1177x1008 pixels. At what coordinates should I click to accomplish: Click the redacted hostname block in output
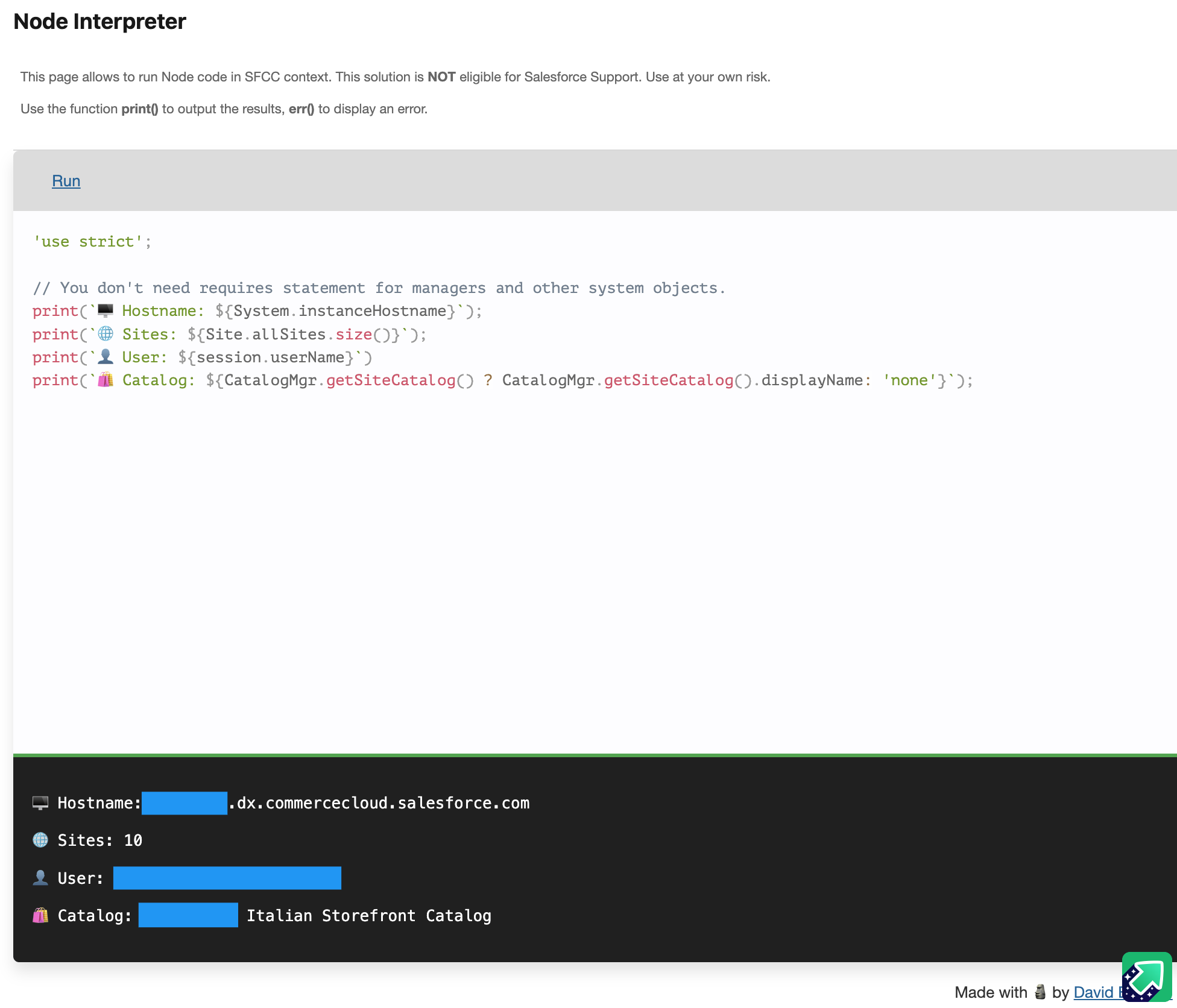[185, 803]
